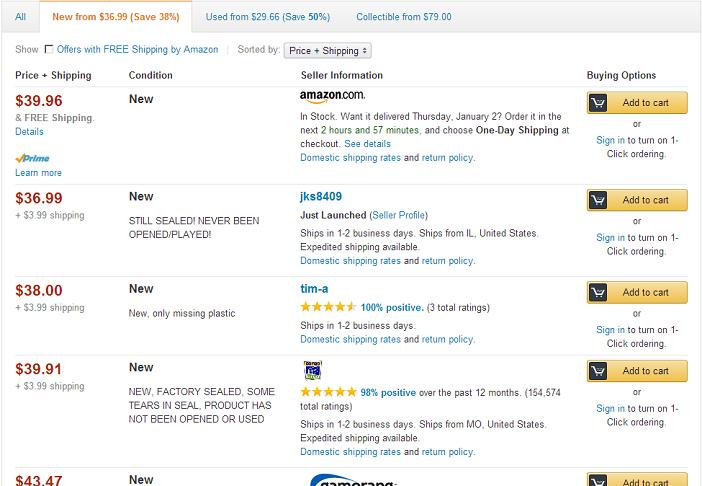Open the Price + Shipping sort dropdown

point(328,51)
